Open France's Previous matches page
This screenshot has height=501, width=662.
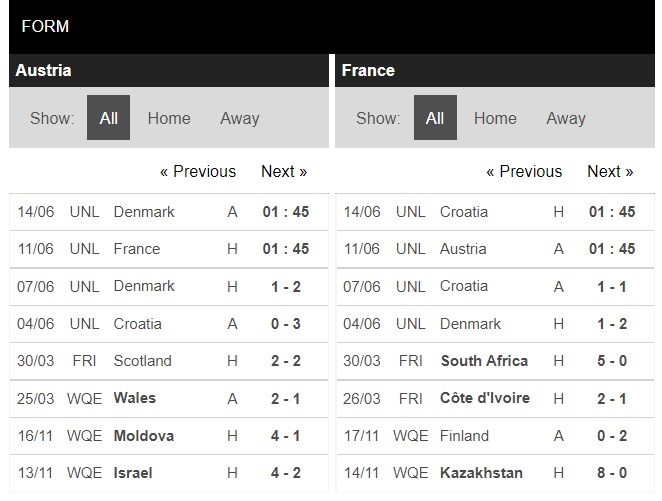(x=524, y=171)
